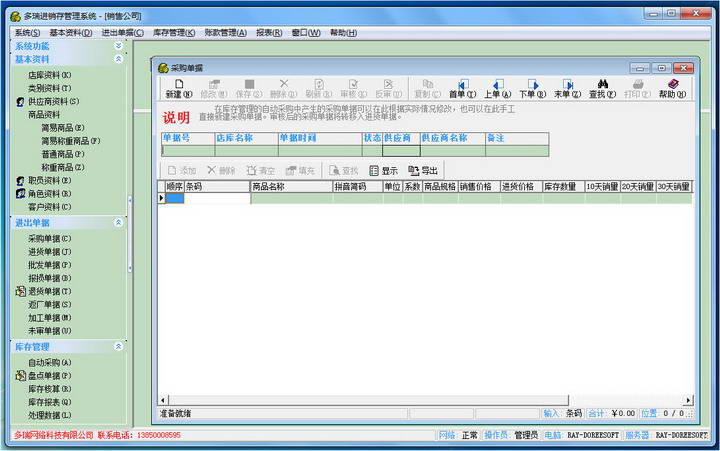Click the 反审 (Un-audit) toolbar icon

(388, 84)
